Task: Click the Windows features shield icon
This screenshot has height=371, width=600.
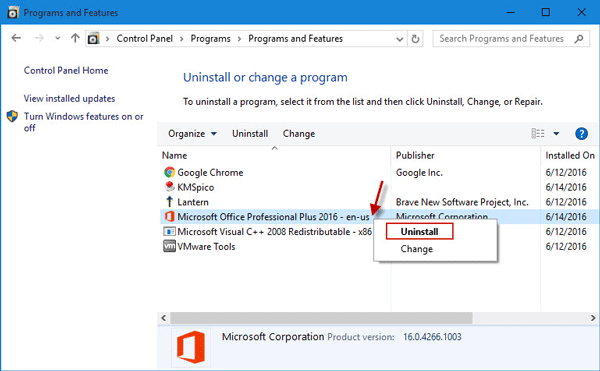Action: [12, 116]
